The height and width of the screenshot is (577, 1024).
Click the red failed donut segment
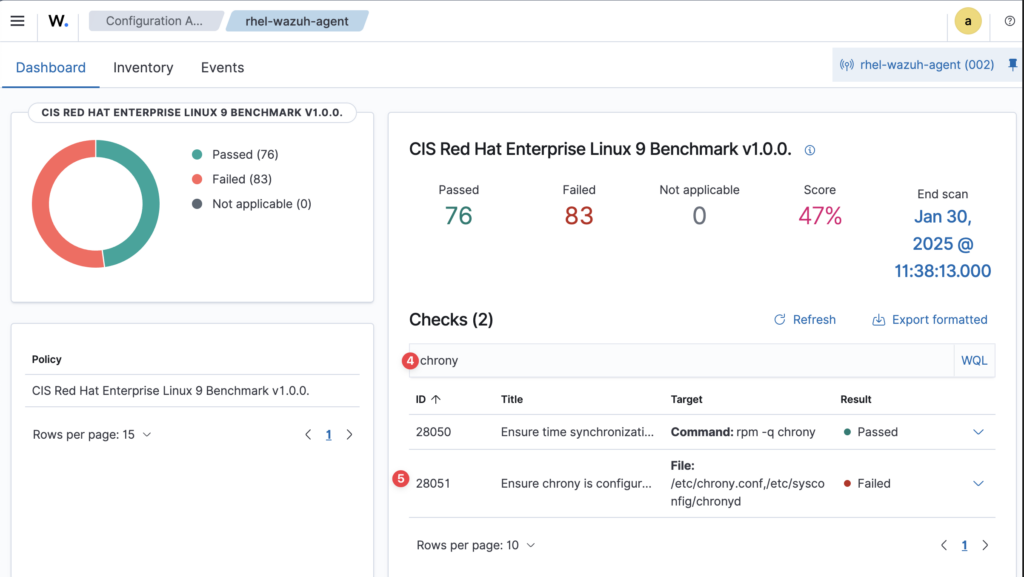(x=40, y=204)
